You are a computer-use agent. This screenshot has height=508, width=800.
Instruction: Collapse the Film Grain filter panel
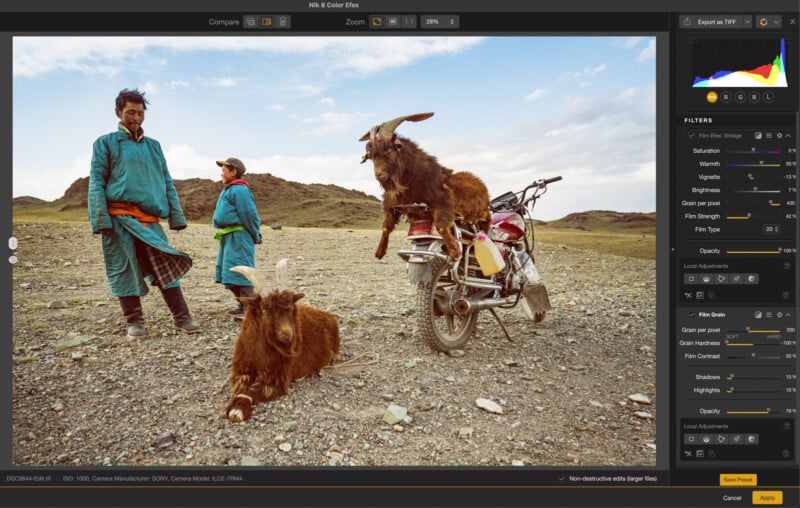coord(788,314)
